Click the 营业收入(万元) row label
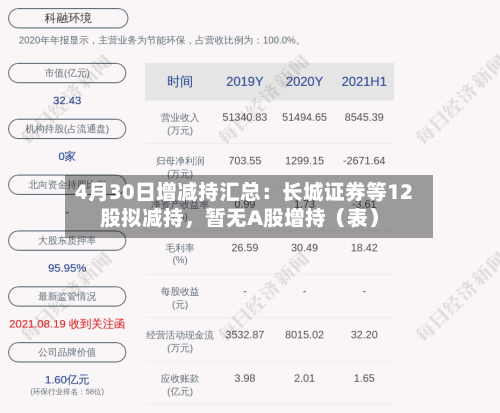 (x=180, y=124)
